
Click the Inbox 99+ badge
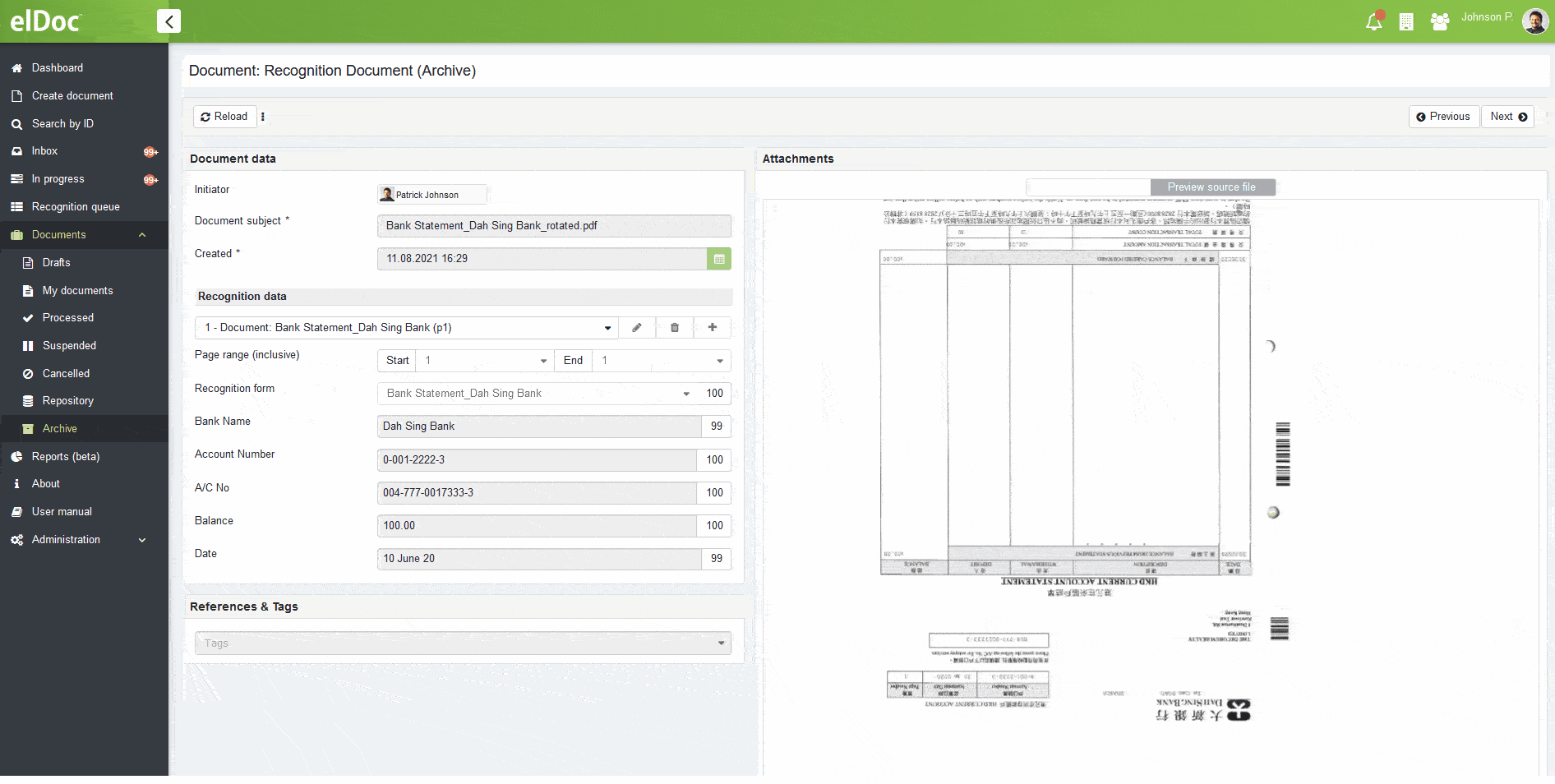150,152
